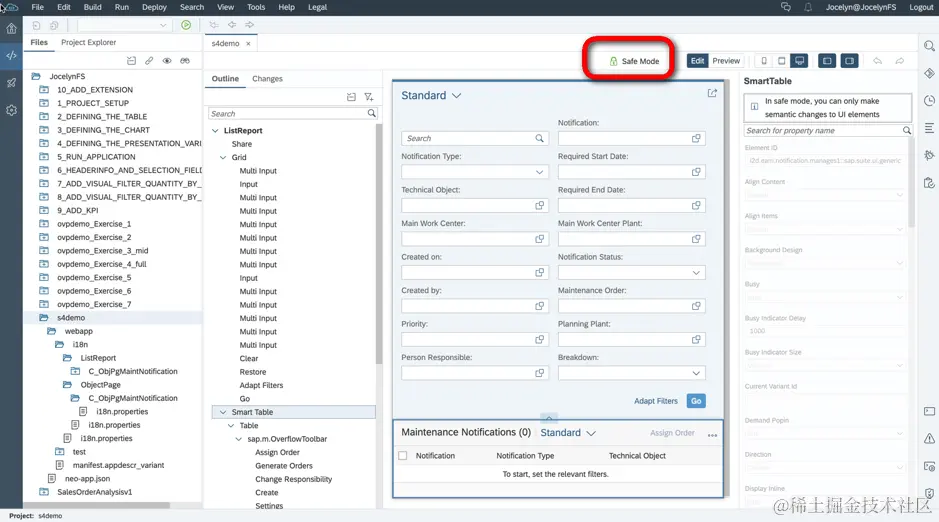Collapse the Grid node in the outline

click(223, 157)
